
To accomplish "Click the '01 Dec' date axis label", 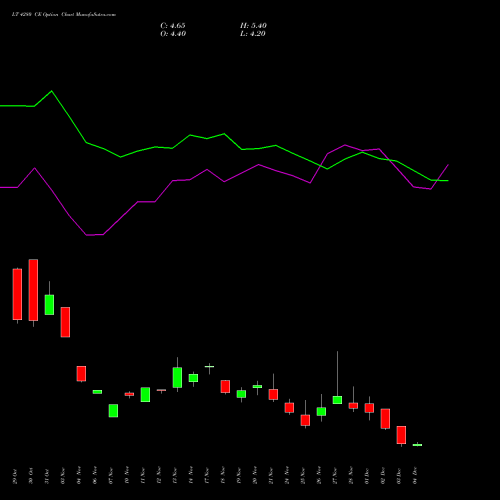I will (x=367, y=476).
